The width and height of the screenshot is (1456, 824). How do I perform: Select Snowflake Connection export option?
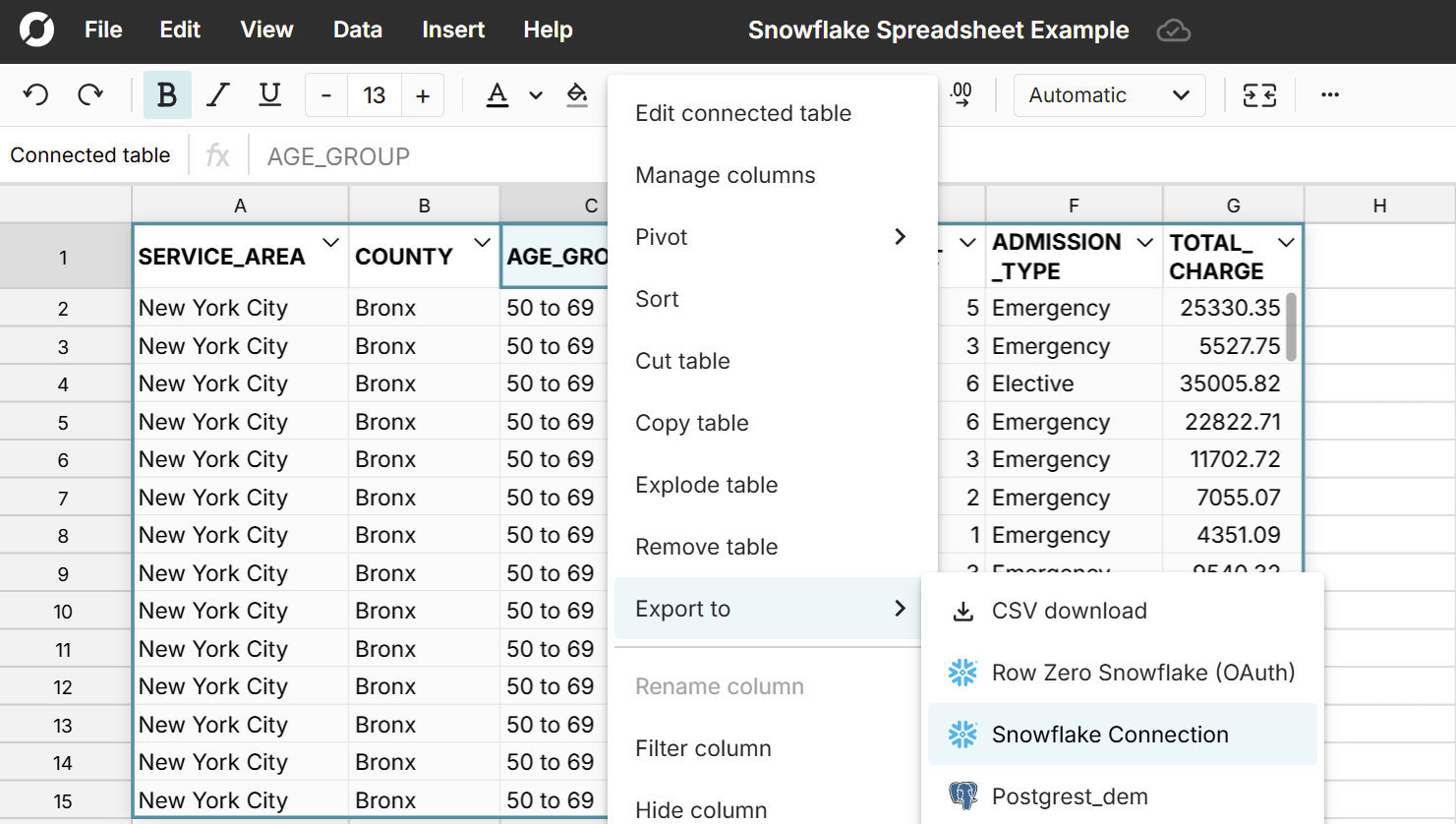pos(1110,735)
